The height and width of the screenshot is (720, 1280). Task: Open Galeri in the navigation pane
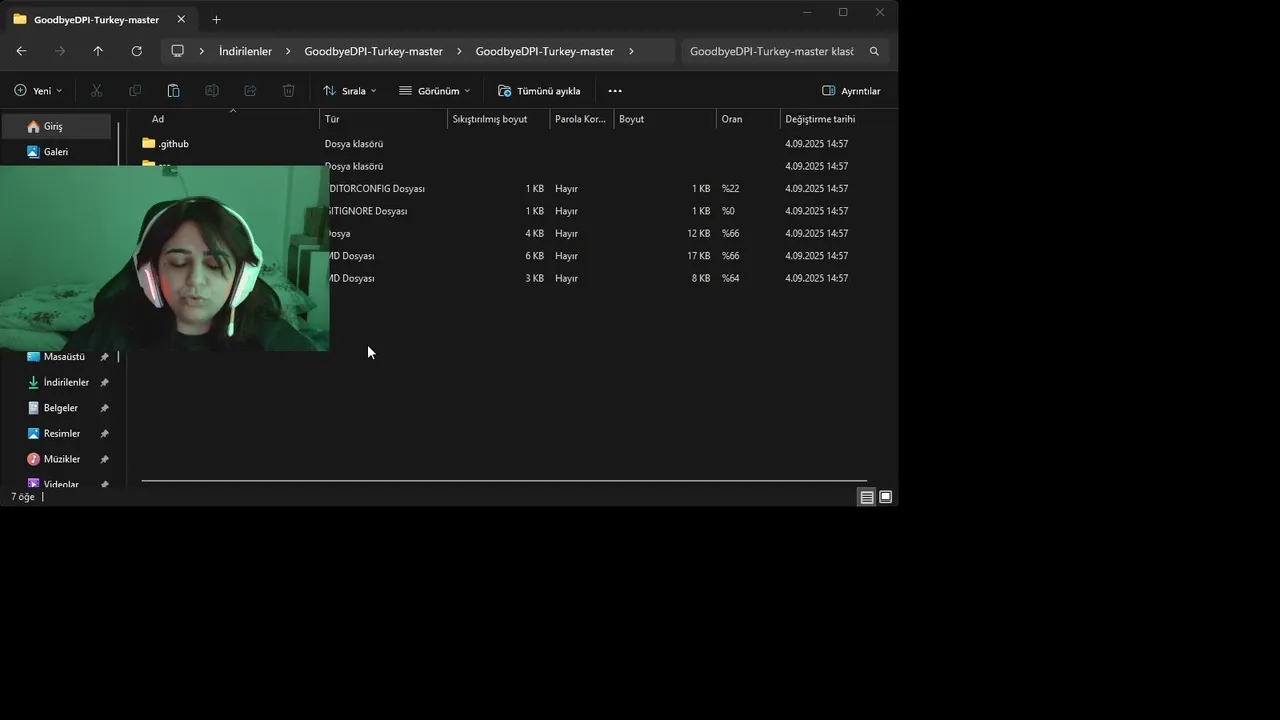[56, 152]
